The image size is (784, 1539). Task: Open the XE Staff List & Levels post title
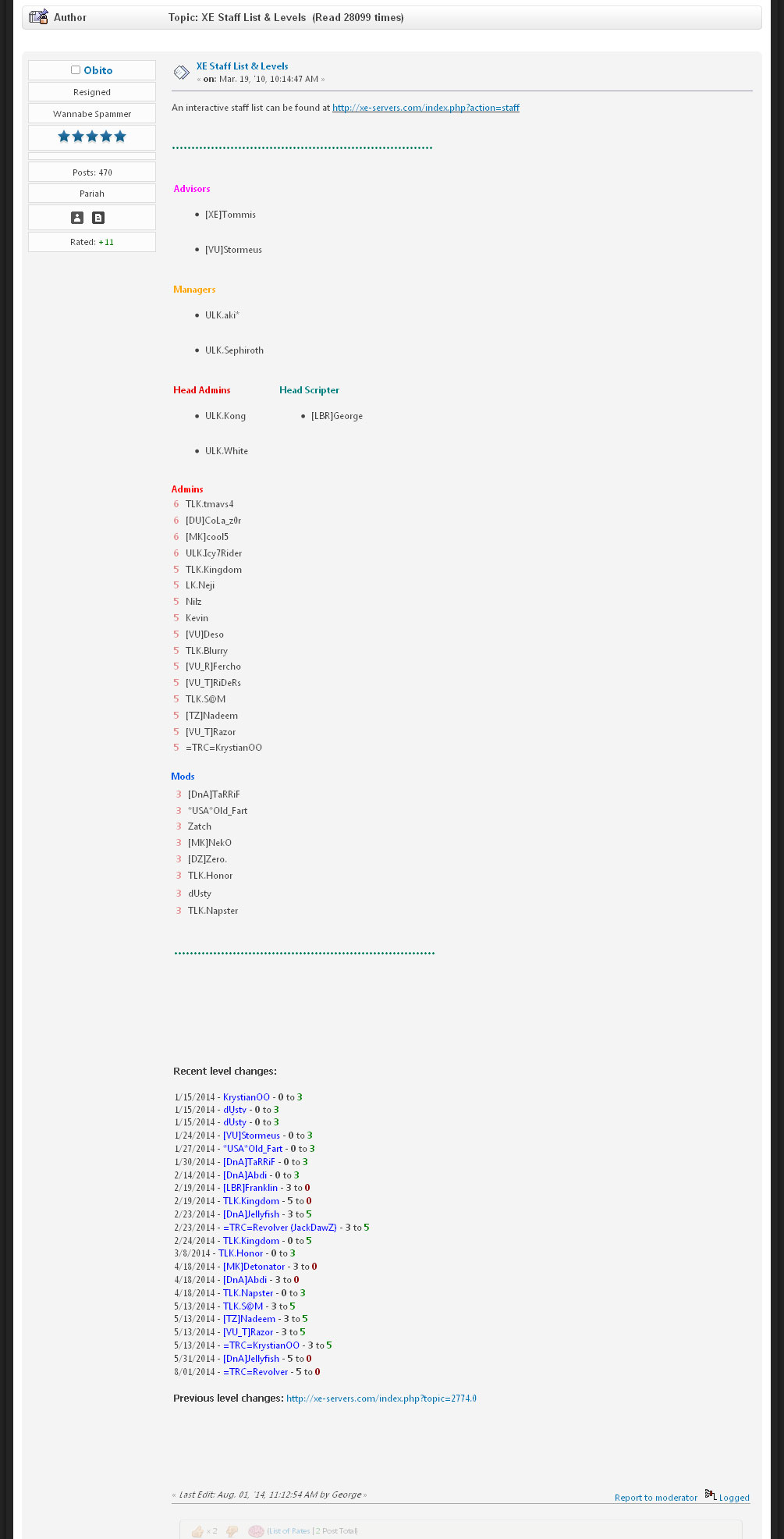[242, 66]
